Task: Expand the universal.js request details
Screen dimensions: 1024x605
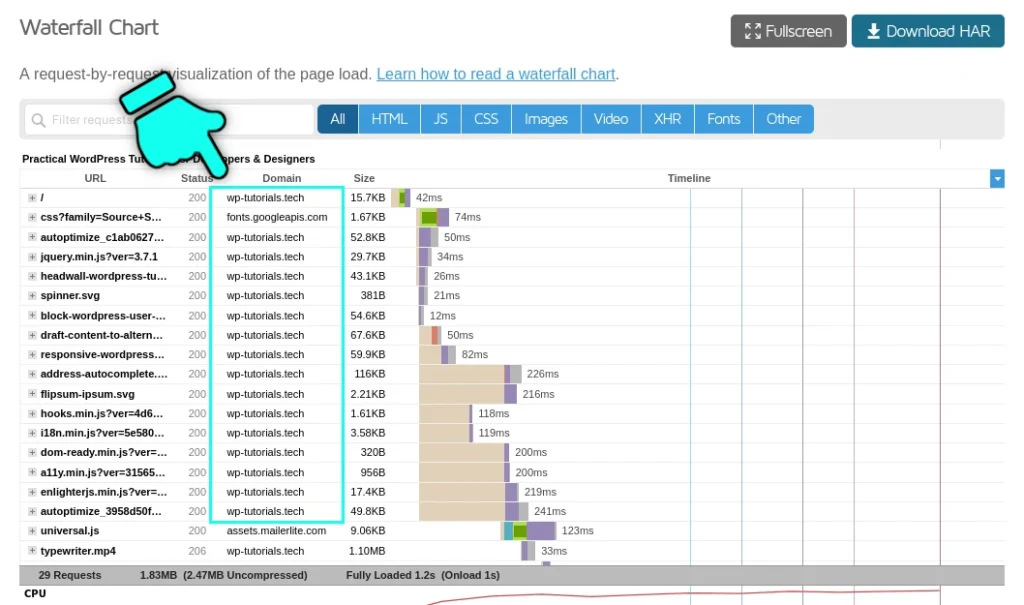Action: tap(31, 531)
